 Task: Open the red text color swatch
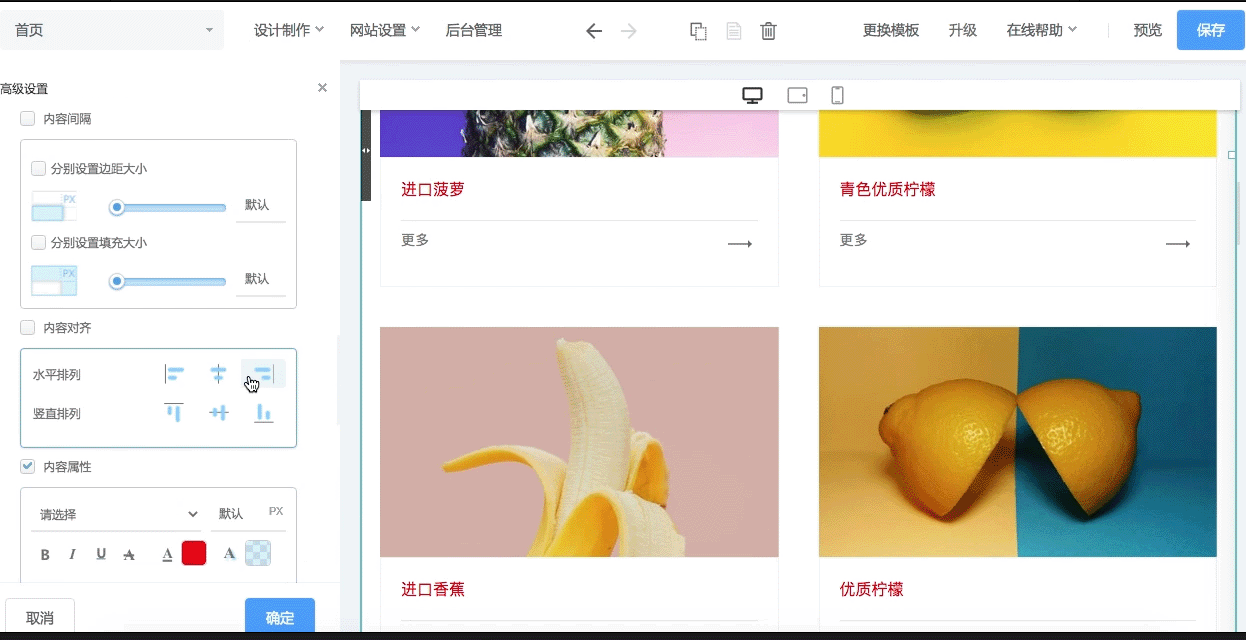pyautogui.click(x=194, y=553)
